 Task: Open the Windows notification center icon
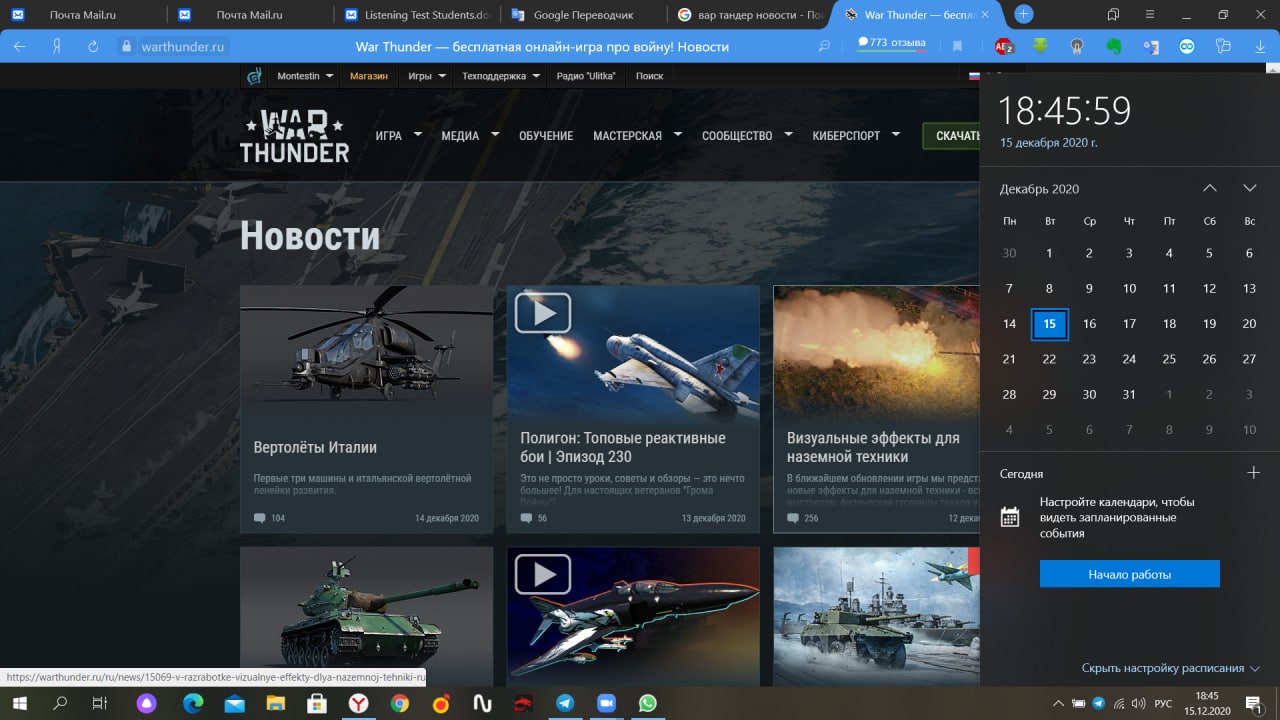[1253, 704]
